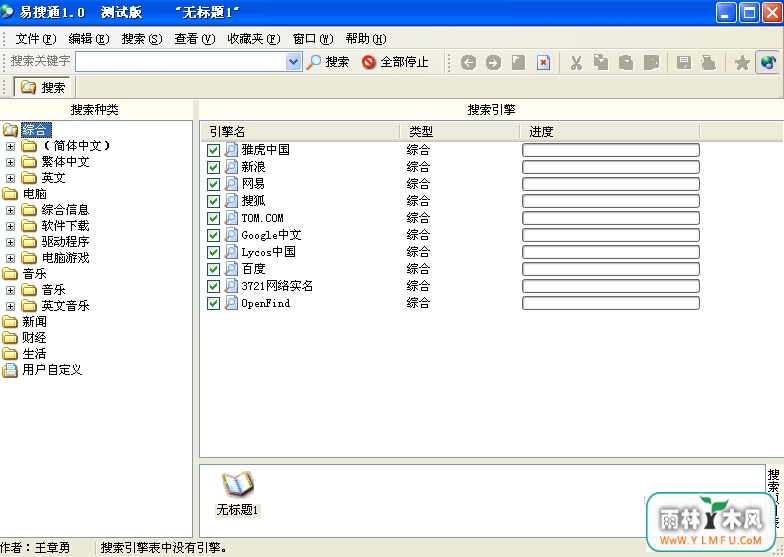This screenshot has height=557, width=784.
Task: Expand the 驱动程序 folder
Action: [x=10, y=242]
